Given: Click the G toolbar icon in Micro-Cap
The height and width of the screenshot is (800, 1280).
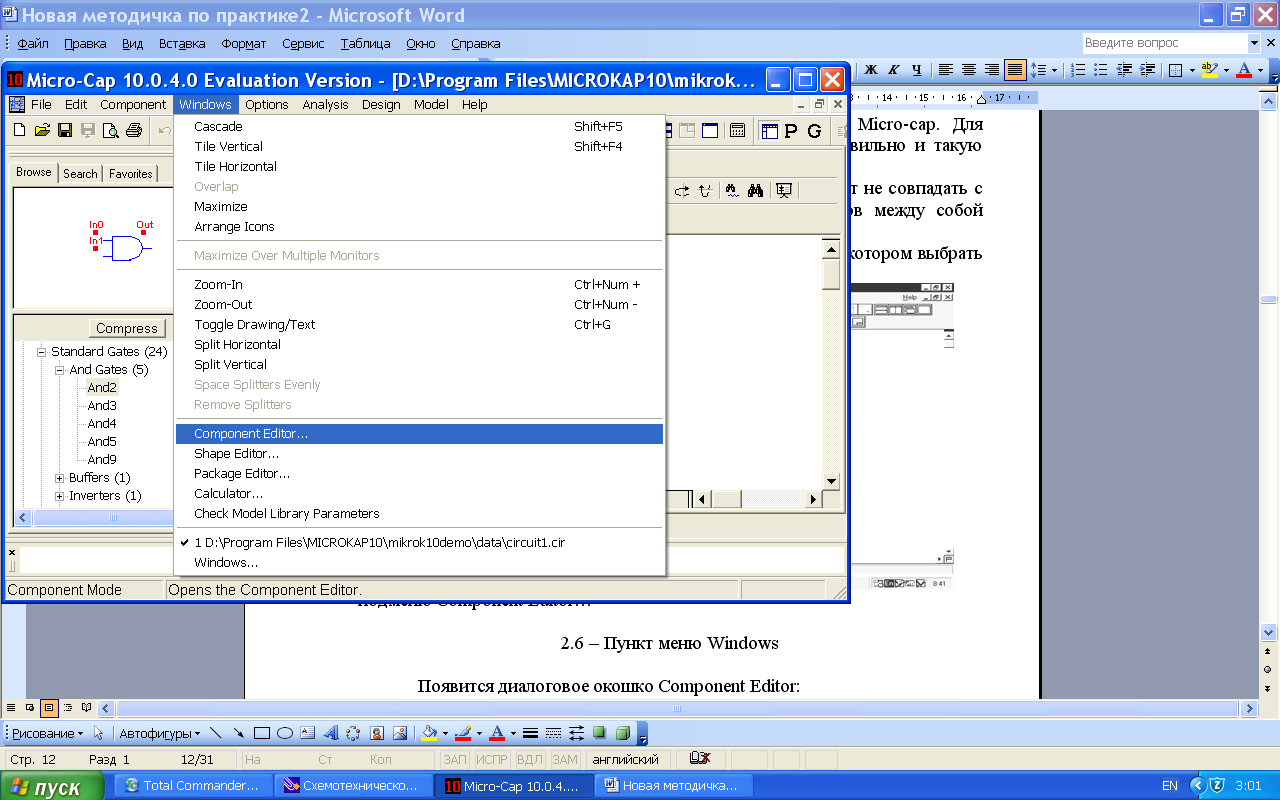Looking at the screenshot, I should (x=814, y=131).
